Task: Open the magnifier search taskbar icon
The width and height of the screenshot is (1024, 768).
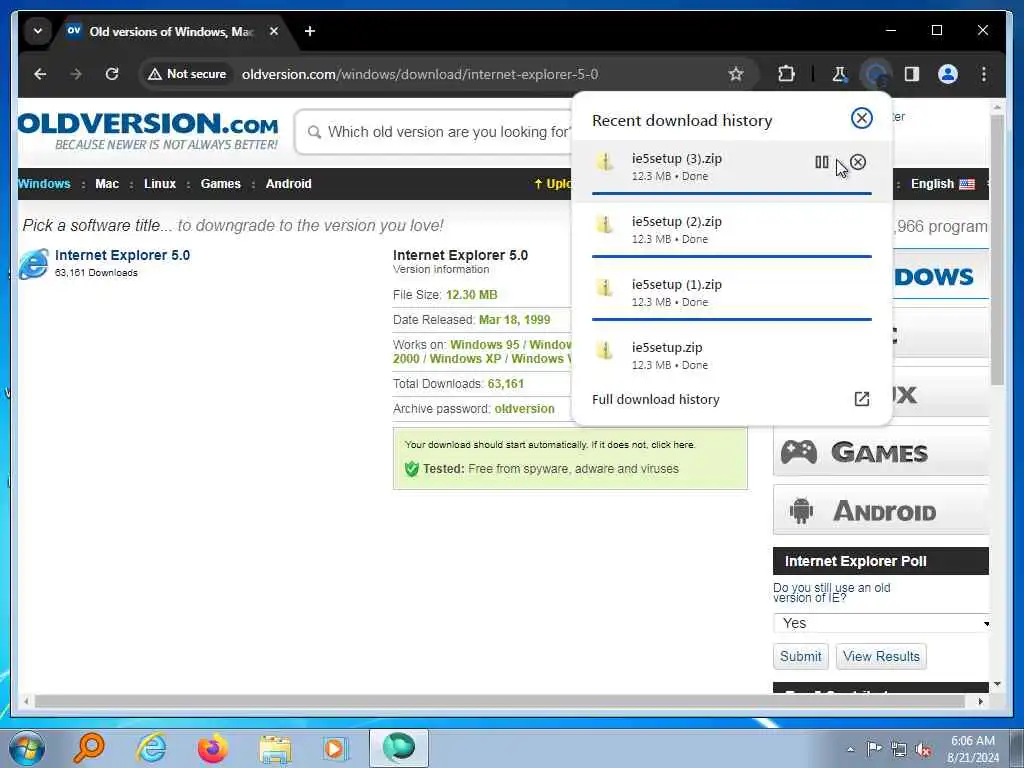Action: pos(89,748)
